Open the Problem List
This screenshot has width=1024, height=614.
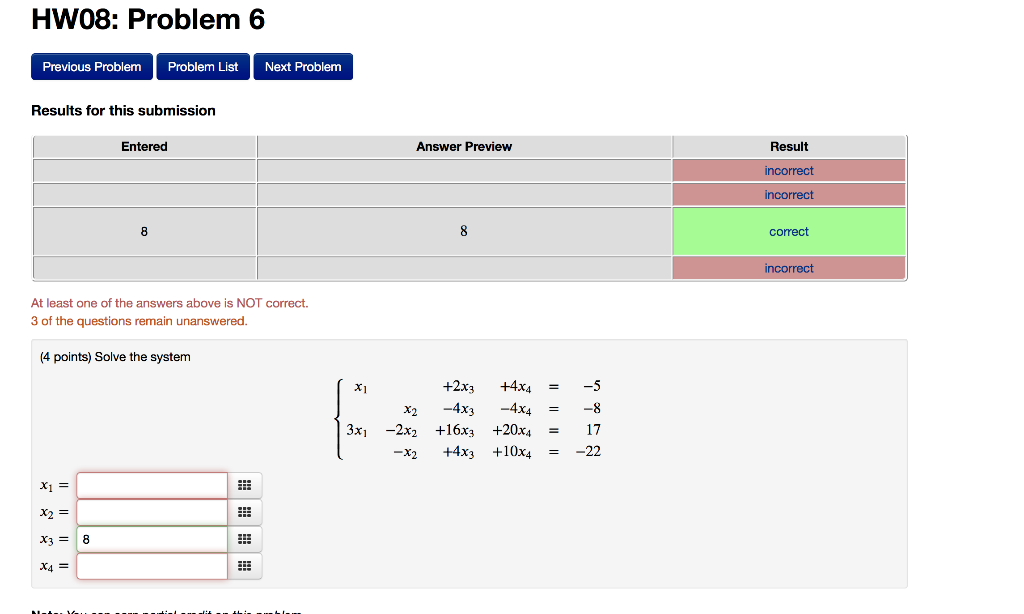click(203, 66)
